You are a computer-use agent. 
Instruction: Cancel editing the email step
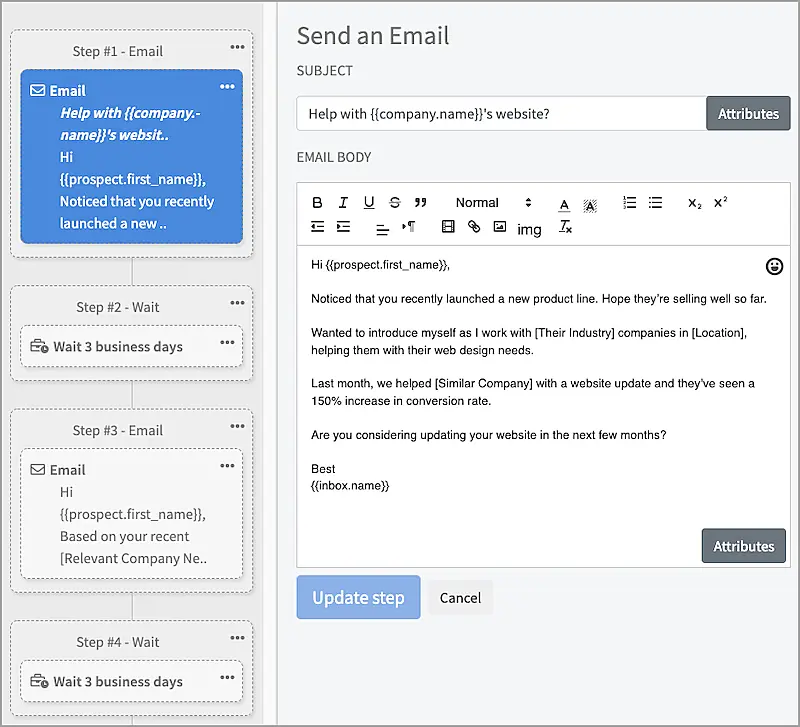click(460, 597)
